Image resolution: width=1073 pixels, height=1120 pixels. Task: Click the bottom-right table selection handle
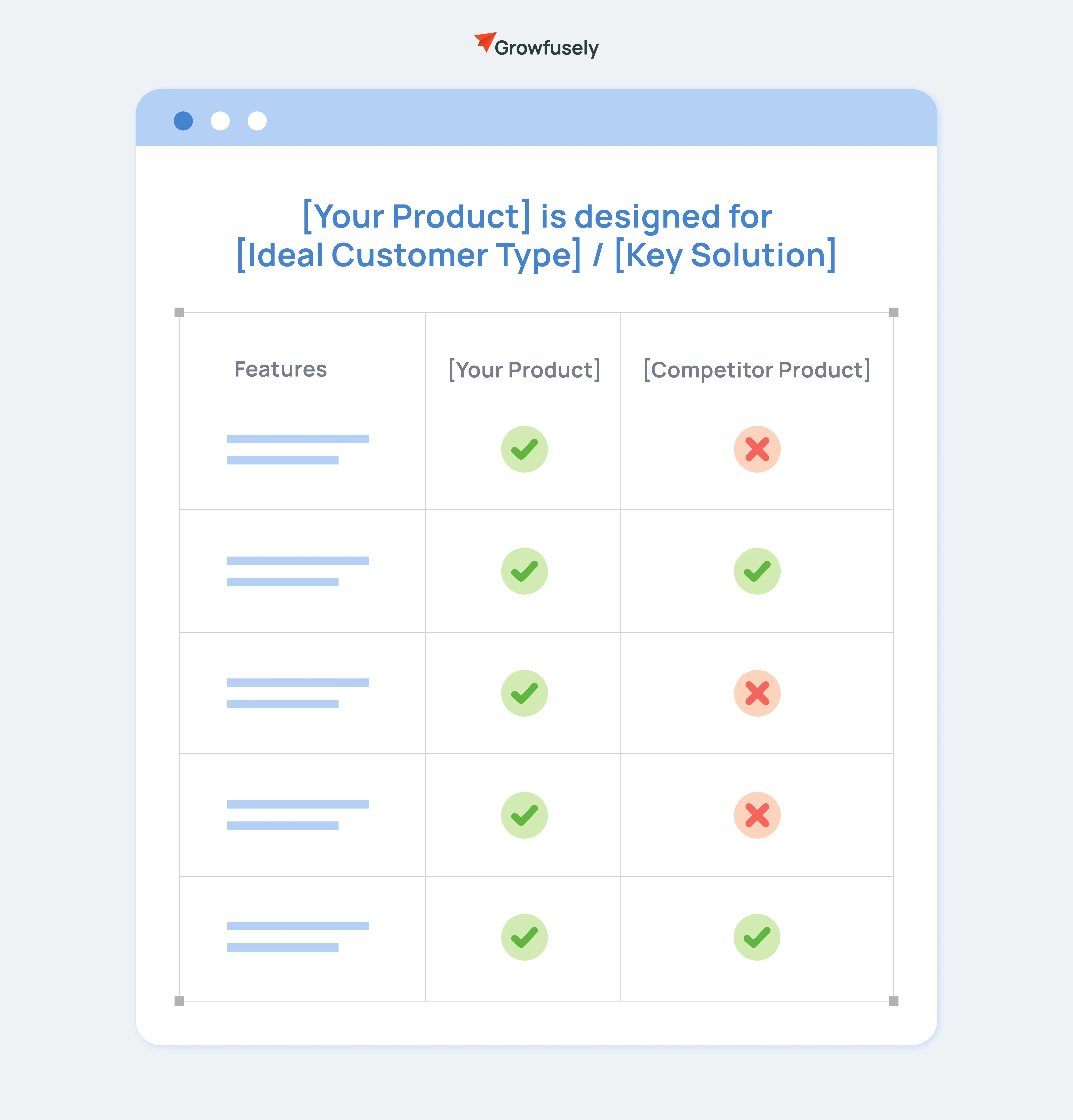[894, 1001]
